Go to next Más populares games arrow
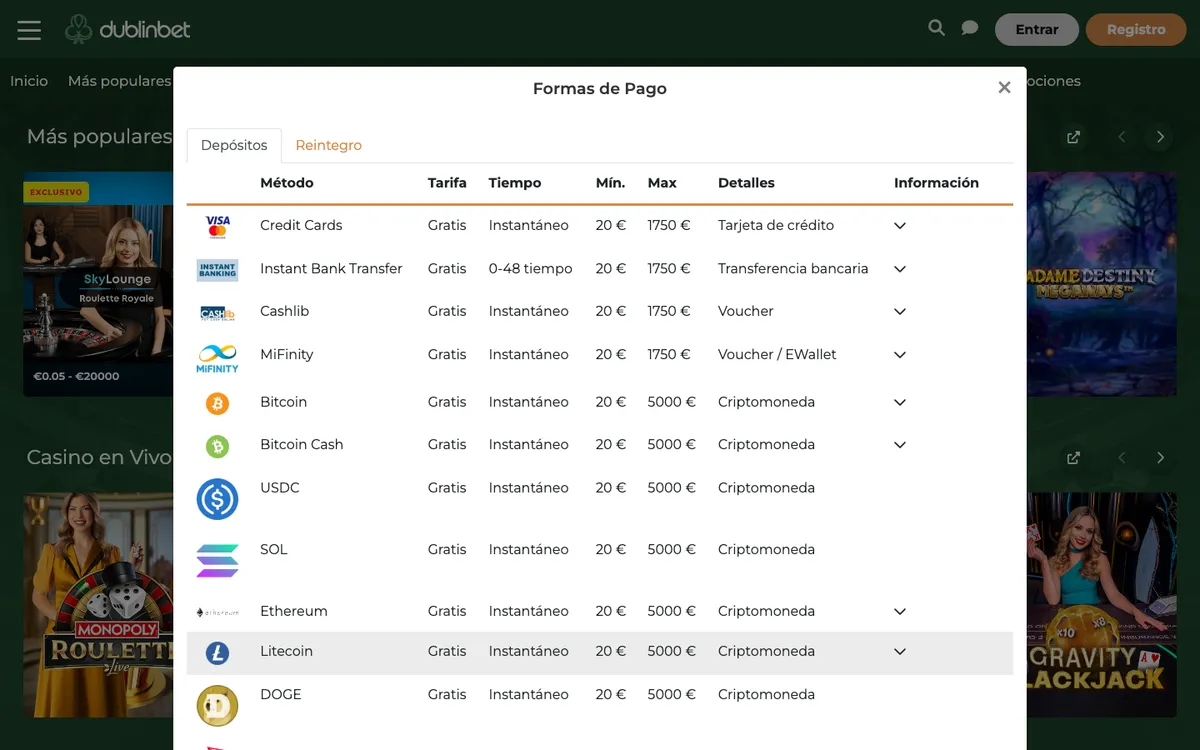The image size is (1200, 750). 1160,137
